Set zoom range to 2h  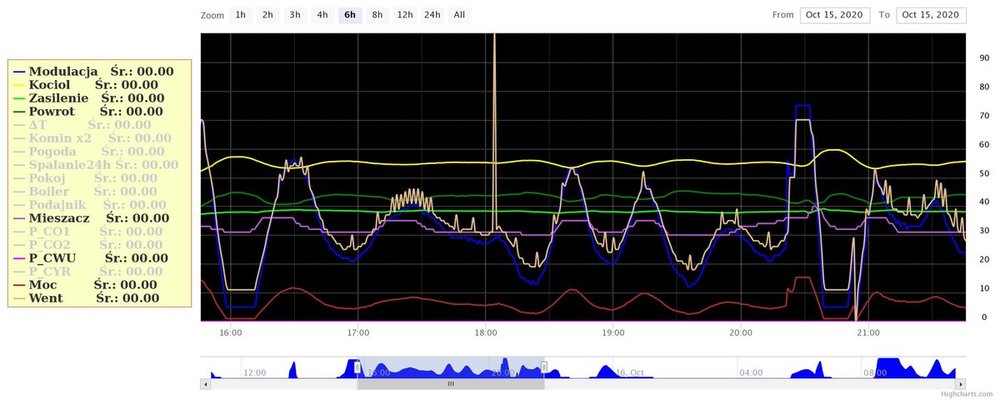click(268, 15)
